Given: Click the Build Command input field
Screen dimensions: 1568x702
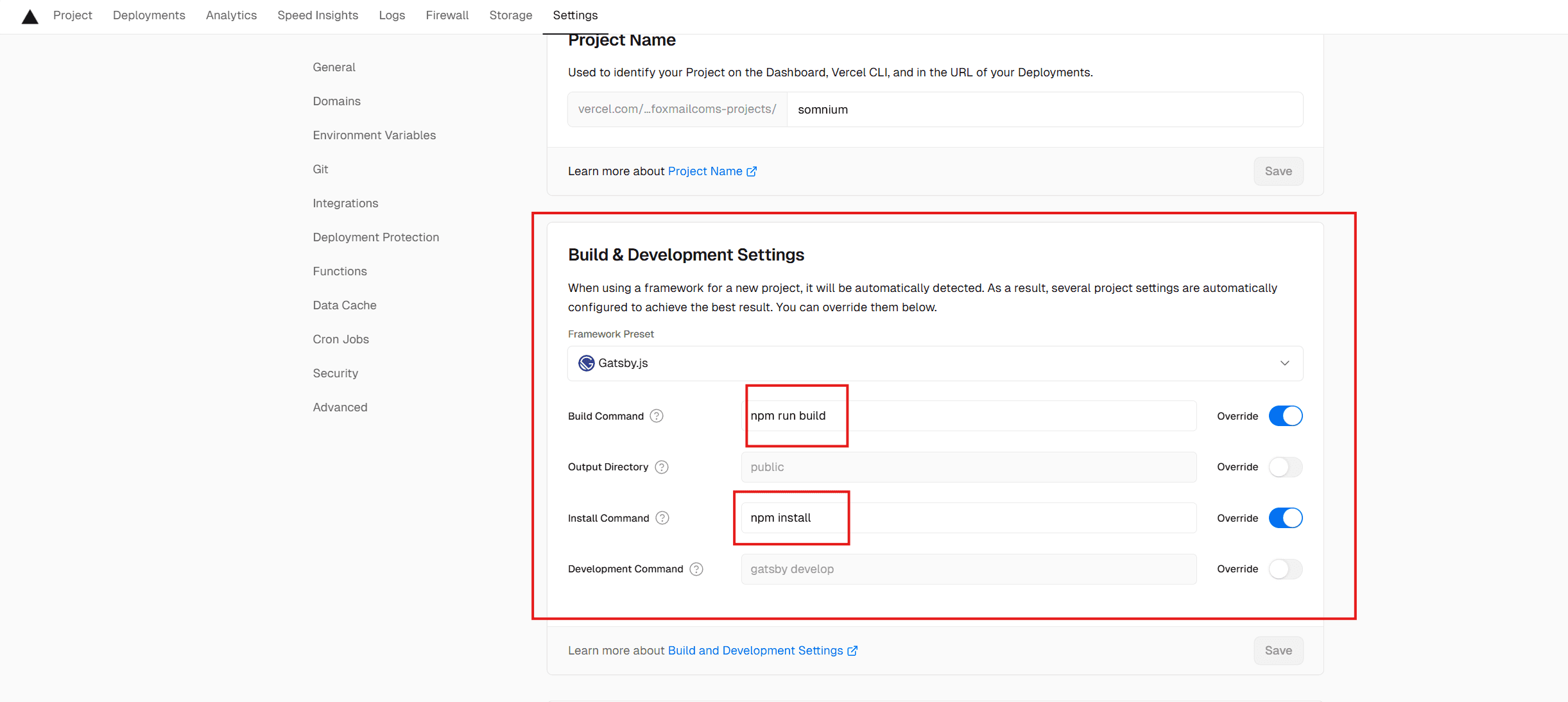Looking at the screenshot, I should [969, 416].
